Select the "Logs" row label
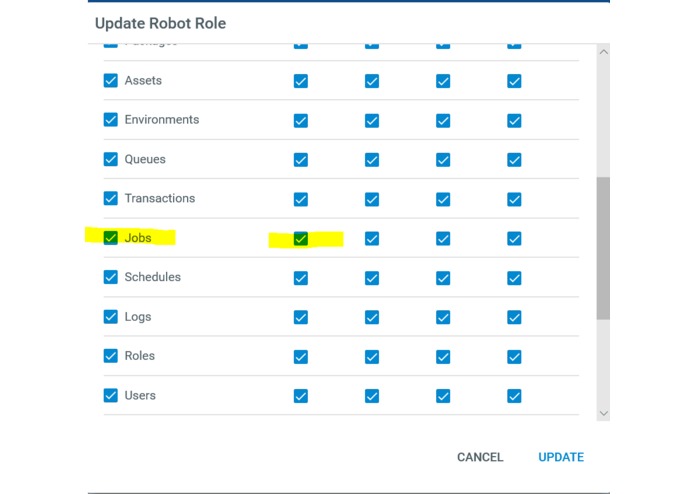Screen dimensions: 695x494 (138, 317)
